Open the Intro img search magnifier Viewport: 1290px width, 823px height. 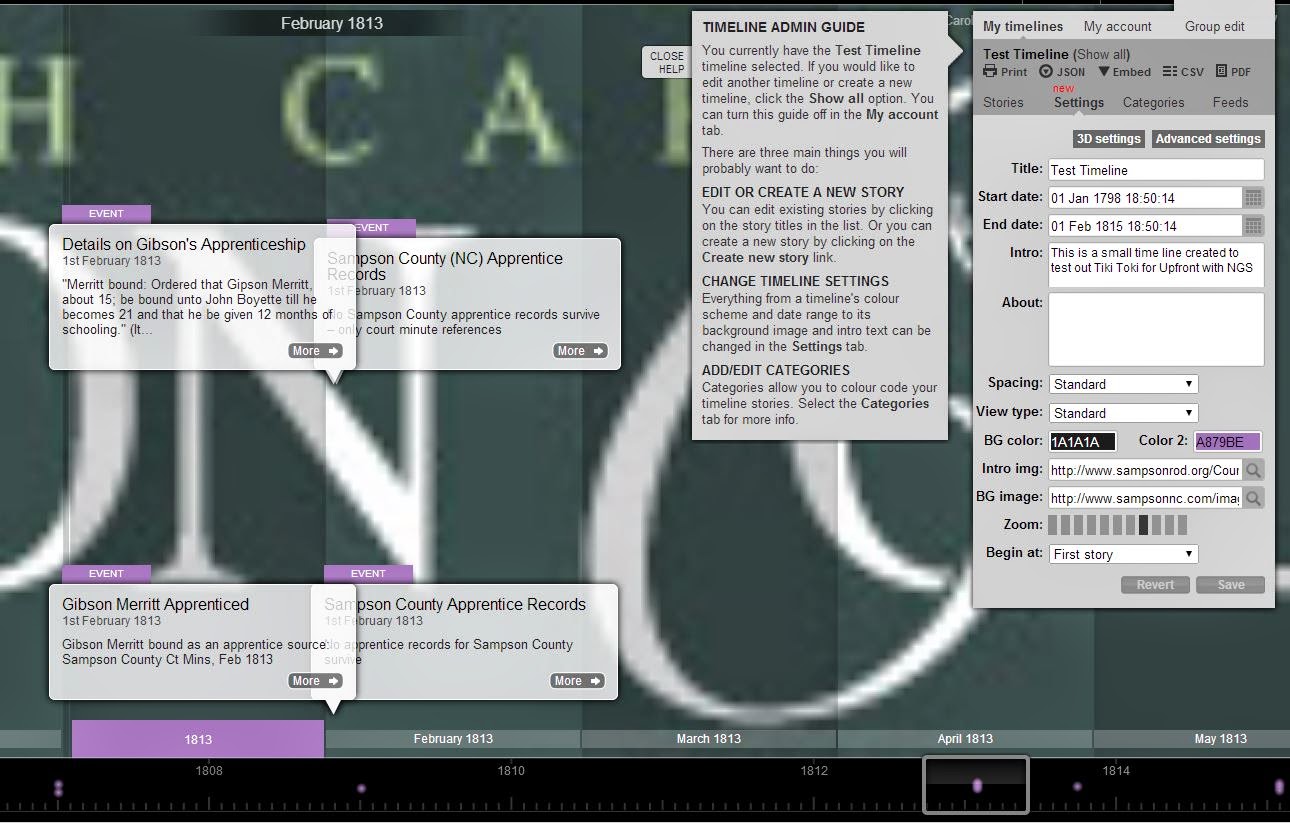click(1254, 469)
